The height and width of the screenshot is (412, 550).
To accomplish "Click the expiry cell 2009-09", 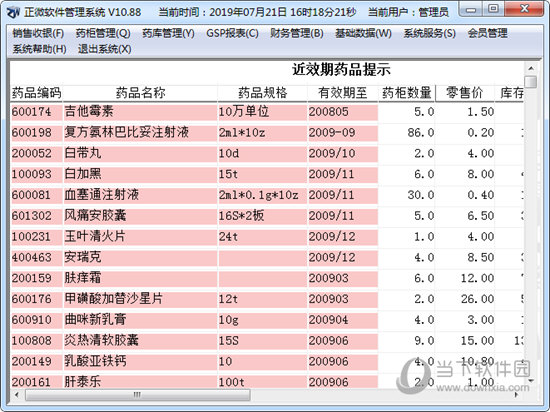I will 343,133.
